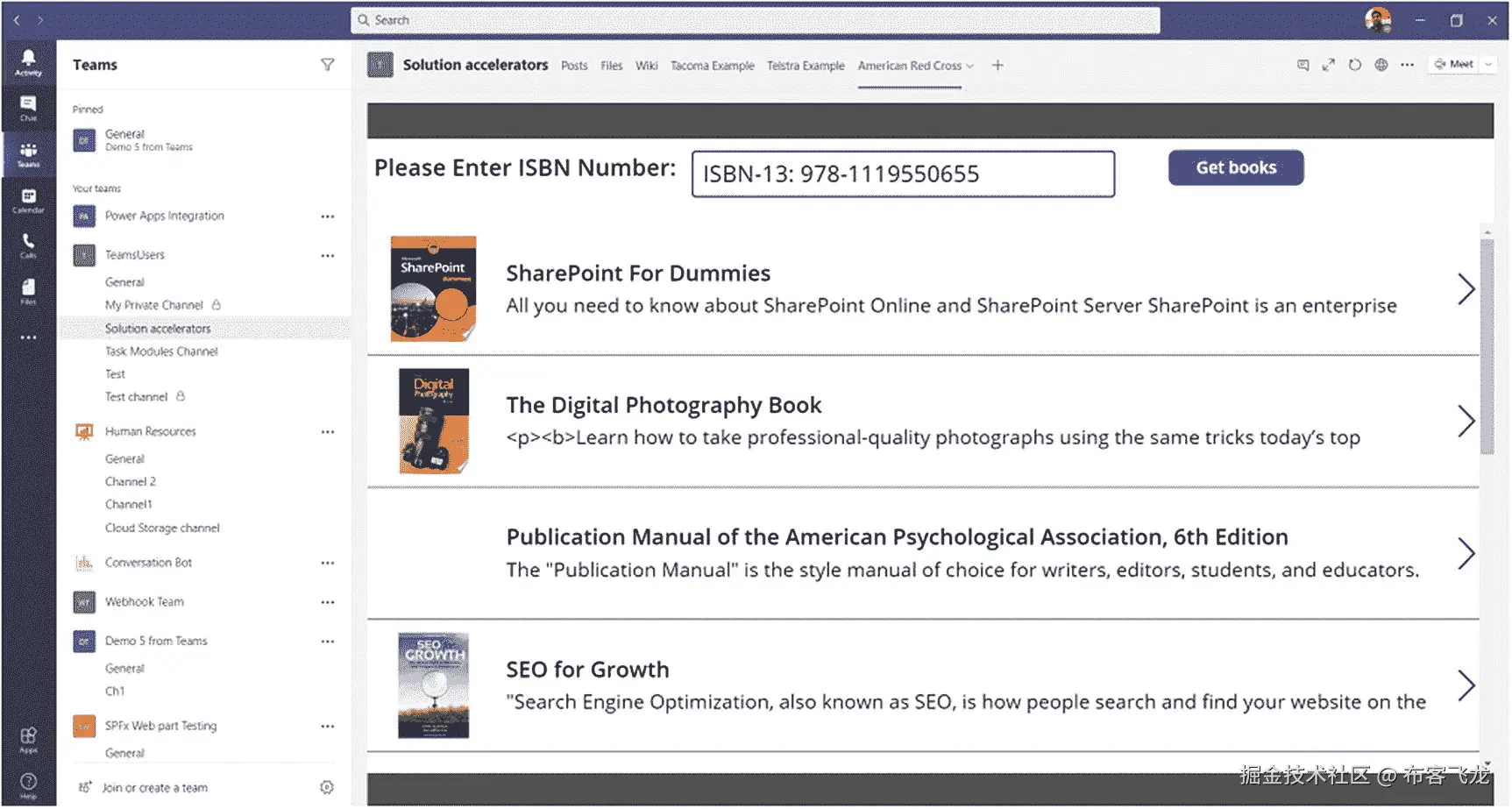Open Channel 2 under Human Resources
This screenshot has width=1512, height=809.
click(131, 482)
